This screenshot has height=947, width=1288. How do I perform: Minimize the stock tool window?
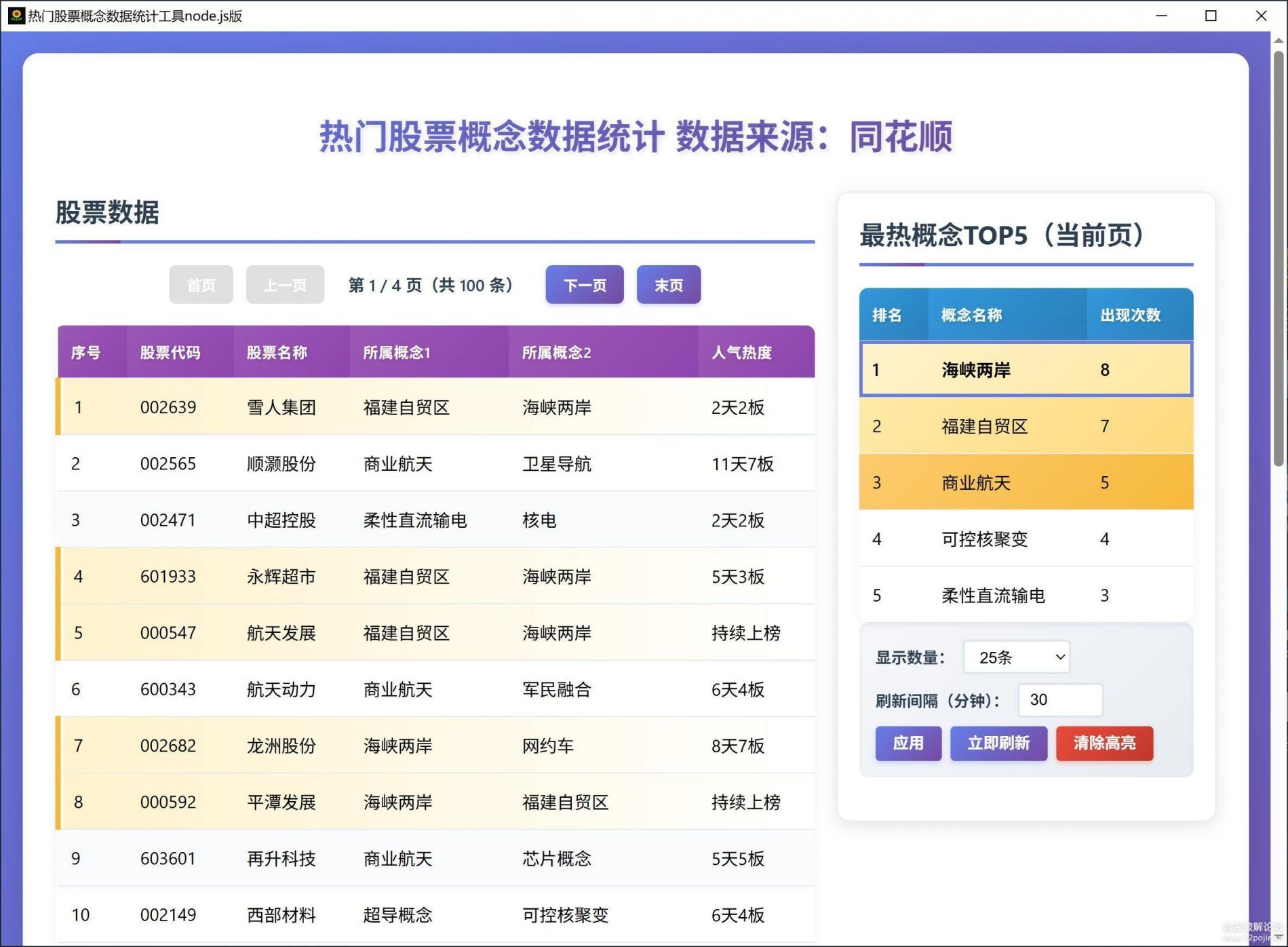[x=1161, y=16]
